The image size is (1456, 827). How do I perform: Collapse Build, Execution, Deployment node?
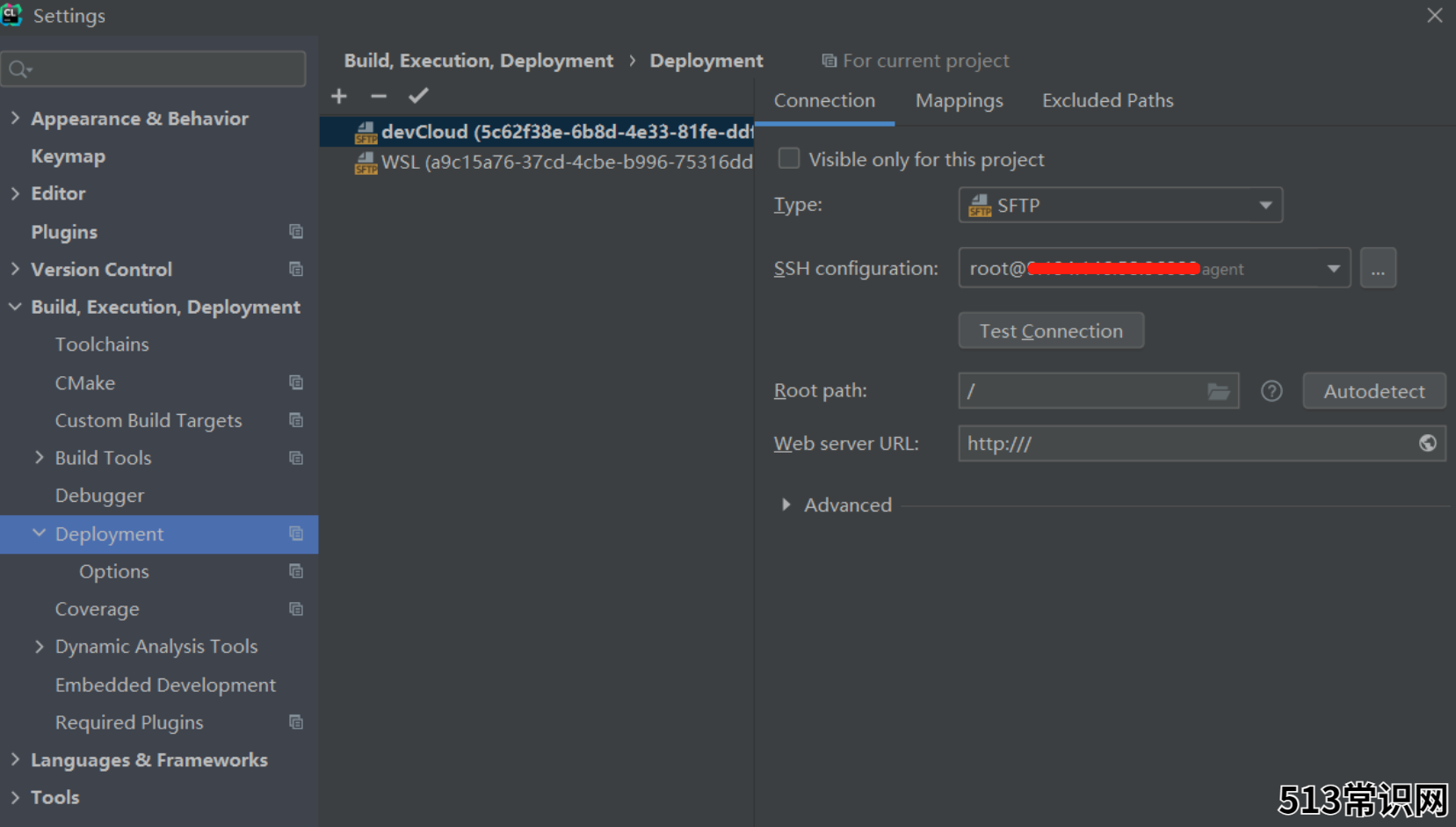(15, 307)
